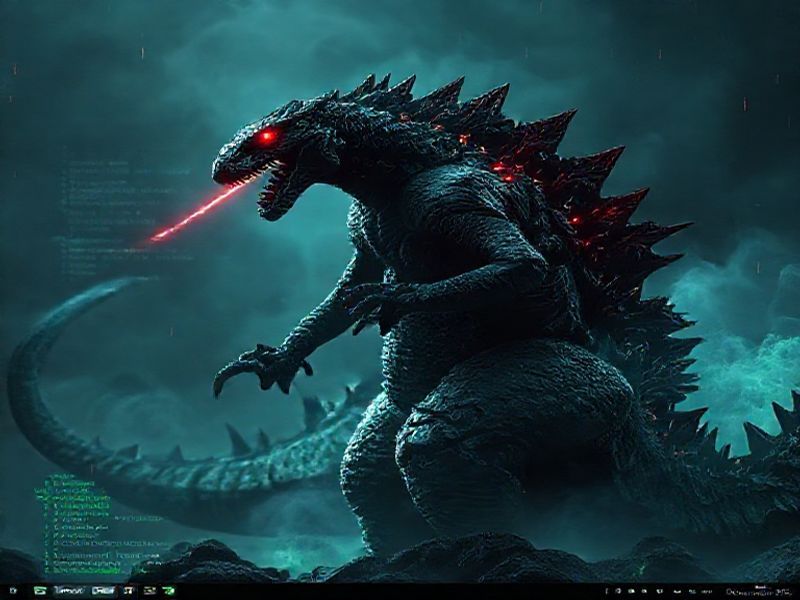
Task: Click the fourth icon in the system tray
Action: tap(644, 591)
